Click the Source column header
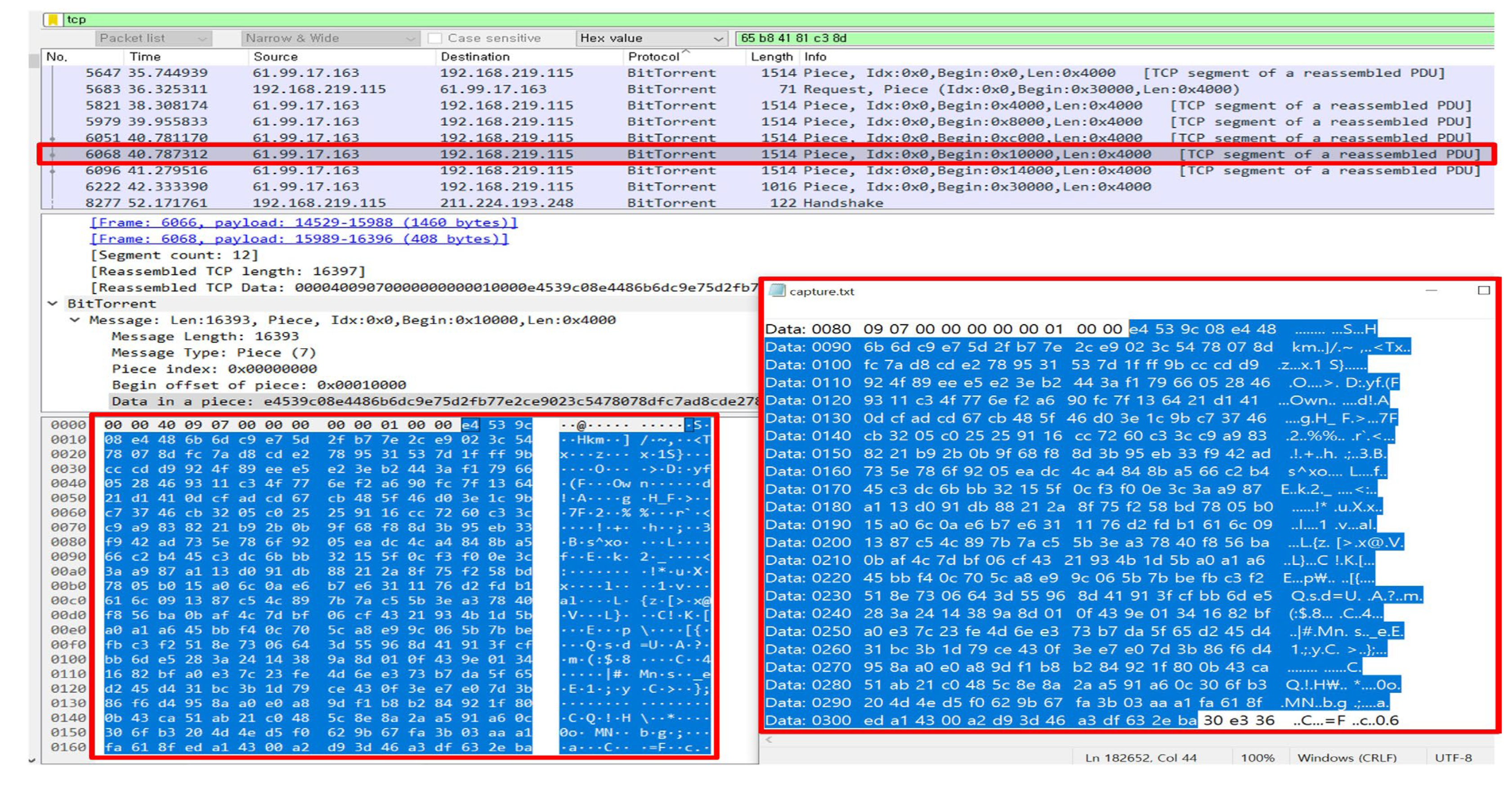The image size is (1512, 794). [x=275, y=57]
